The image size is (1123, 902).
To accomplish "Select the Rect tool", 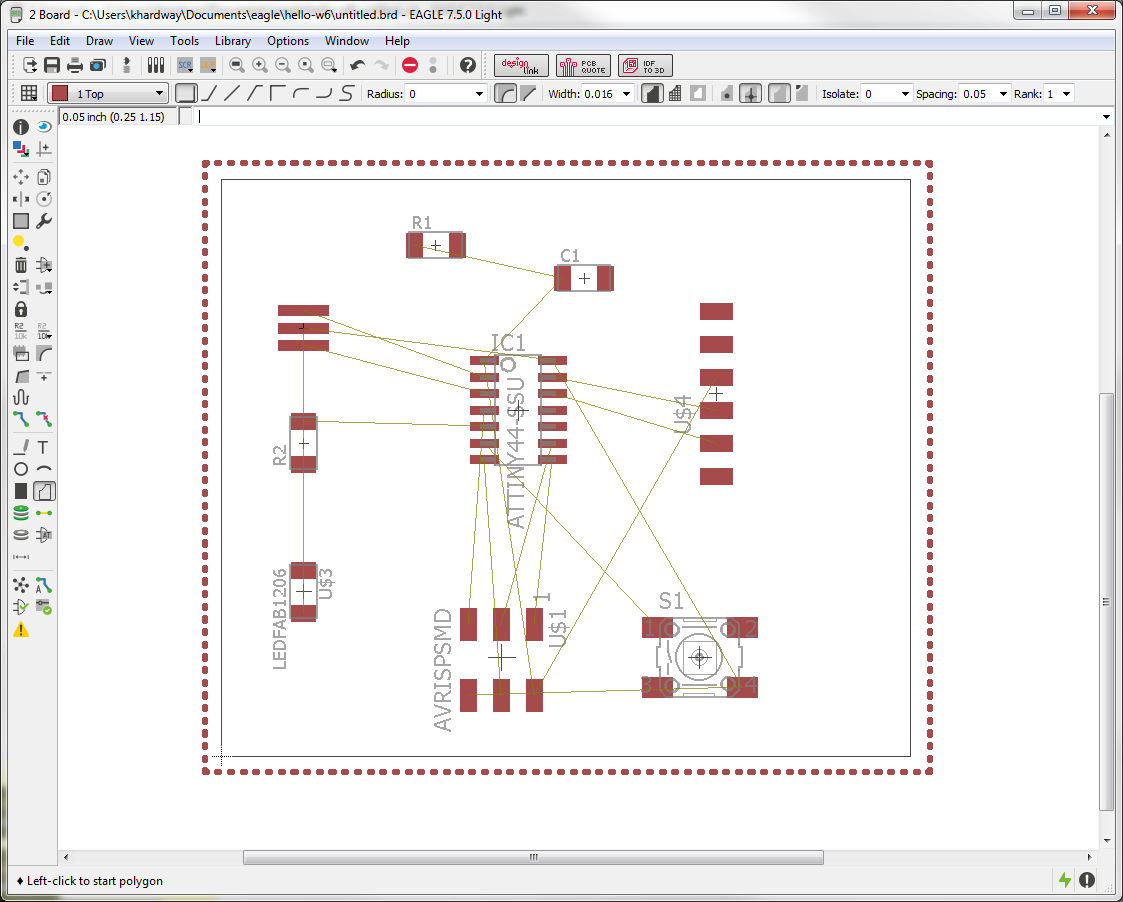I will [x=21, y=491].
